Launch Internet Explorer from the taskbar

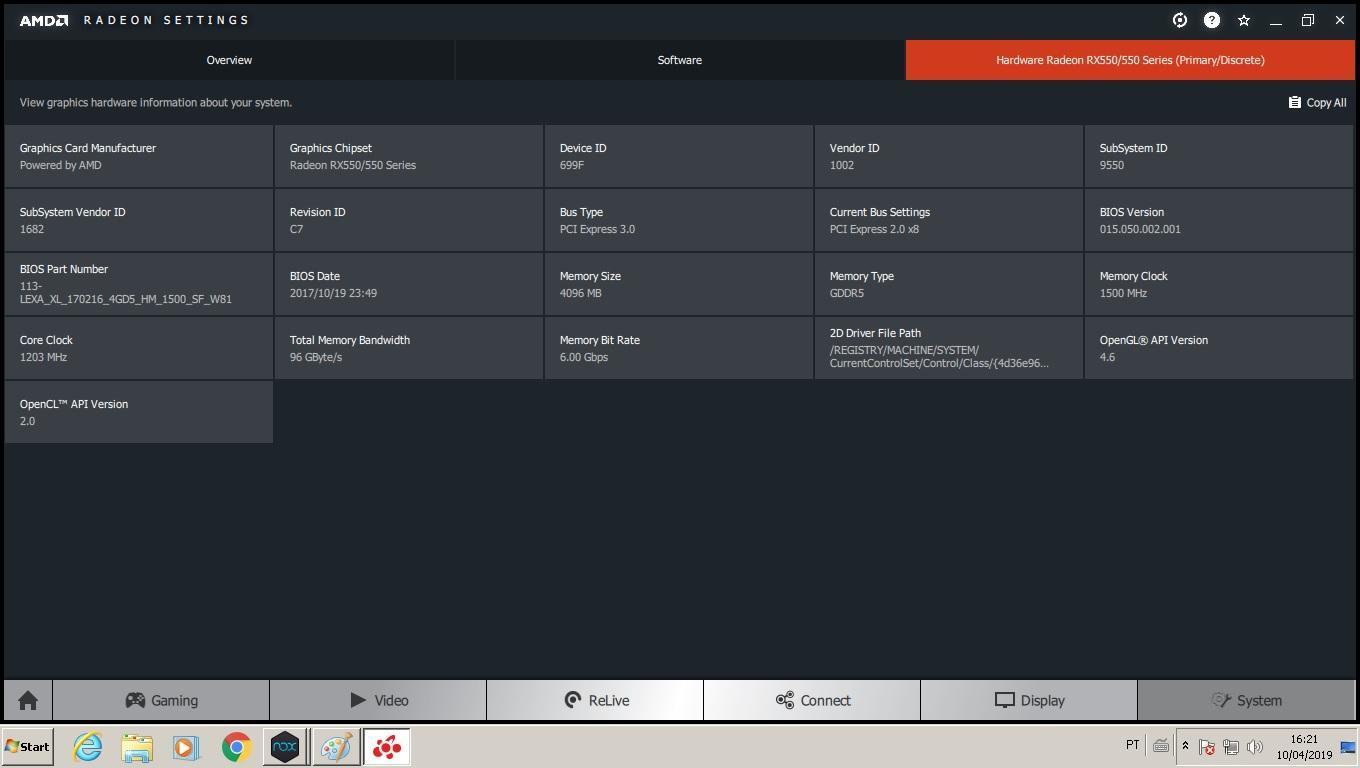tap(88, 747)
